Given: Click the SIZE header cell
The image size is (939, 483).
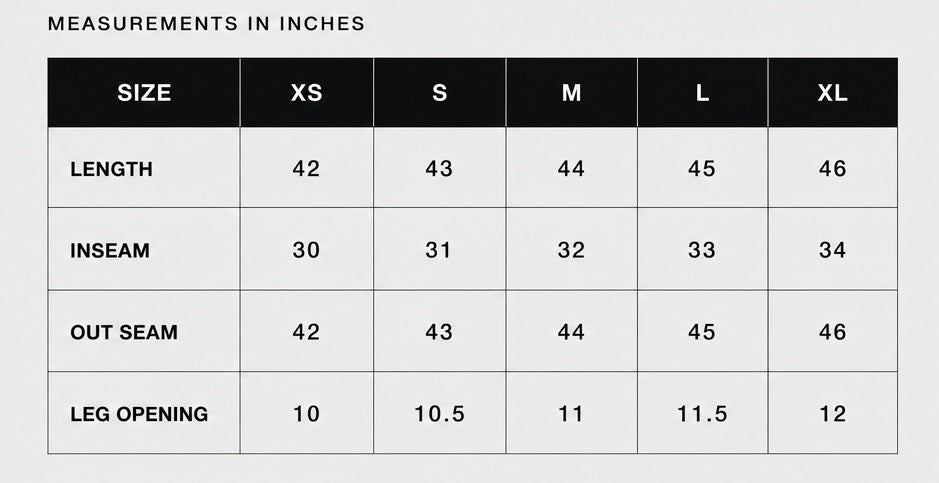Looking at the screenshot, I should pyautogui.click(x=144, y=93).
